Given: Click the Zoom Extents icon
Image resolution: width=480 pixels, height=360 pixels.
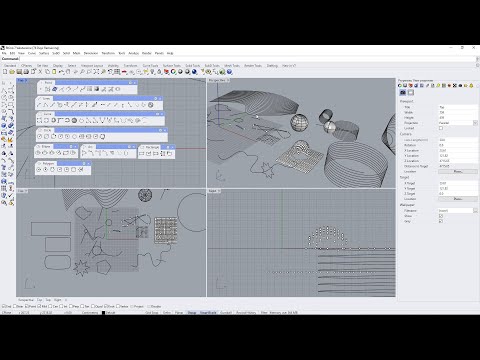Looking at the screenshot, I should point(96,72).
